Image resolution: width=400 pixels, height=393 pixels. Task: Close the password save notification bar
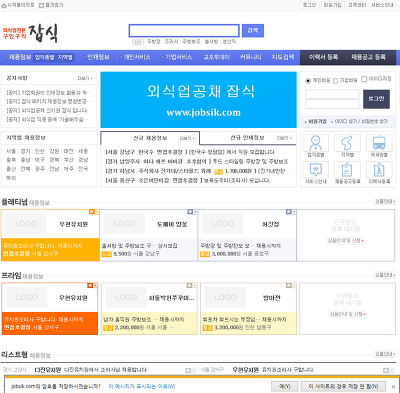(x=393, y=387)
